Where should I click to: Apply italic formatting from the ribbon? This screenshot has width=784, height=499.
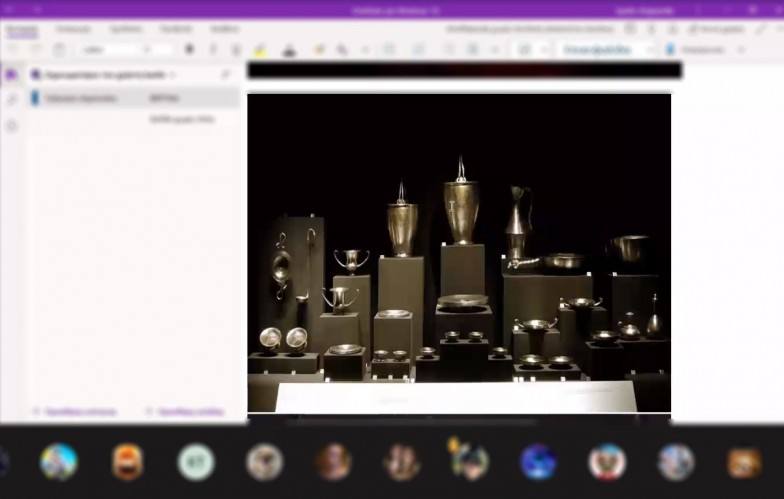click(x=213, y=49)
